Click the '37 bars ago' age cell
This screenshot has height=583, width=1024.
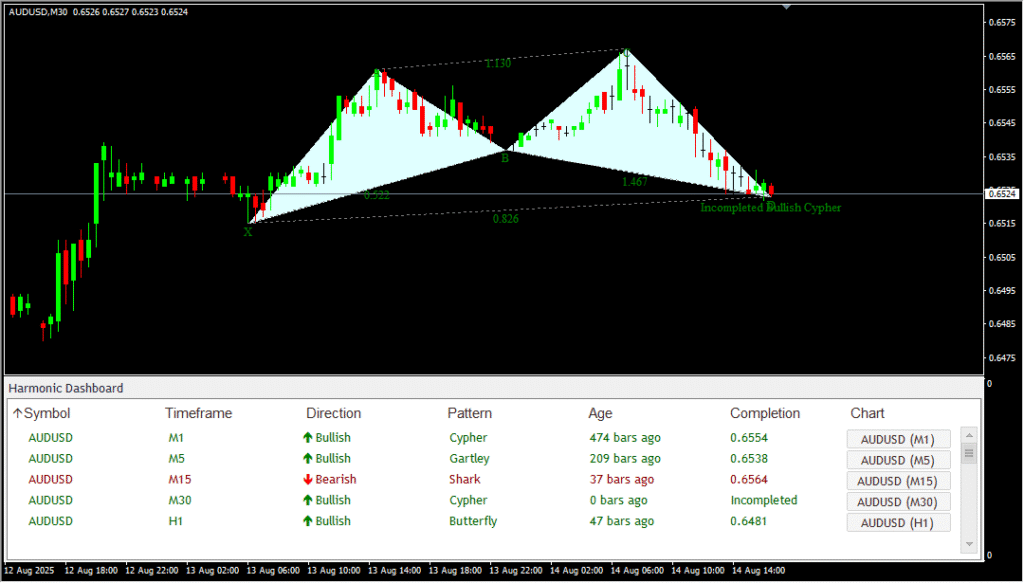coord(622,480)
